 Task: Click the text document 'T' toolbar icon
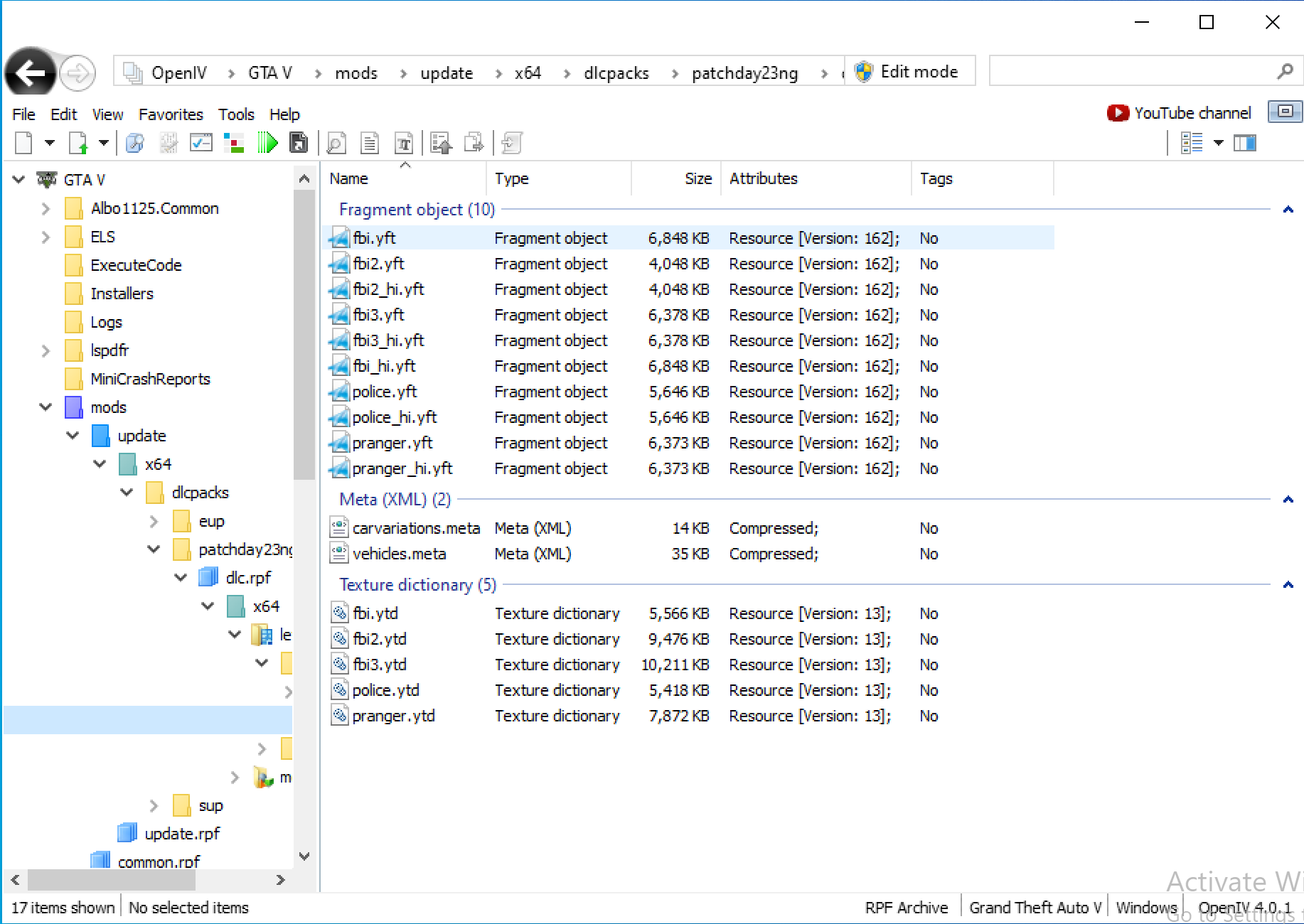tap(404, 143)
